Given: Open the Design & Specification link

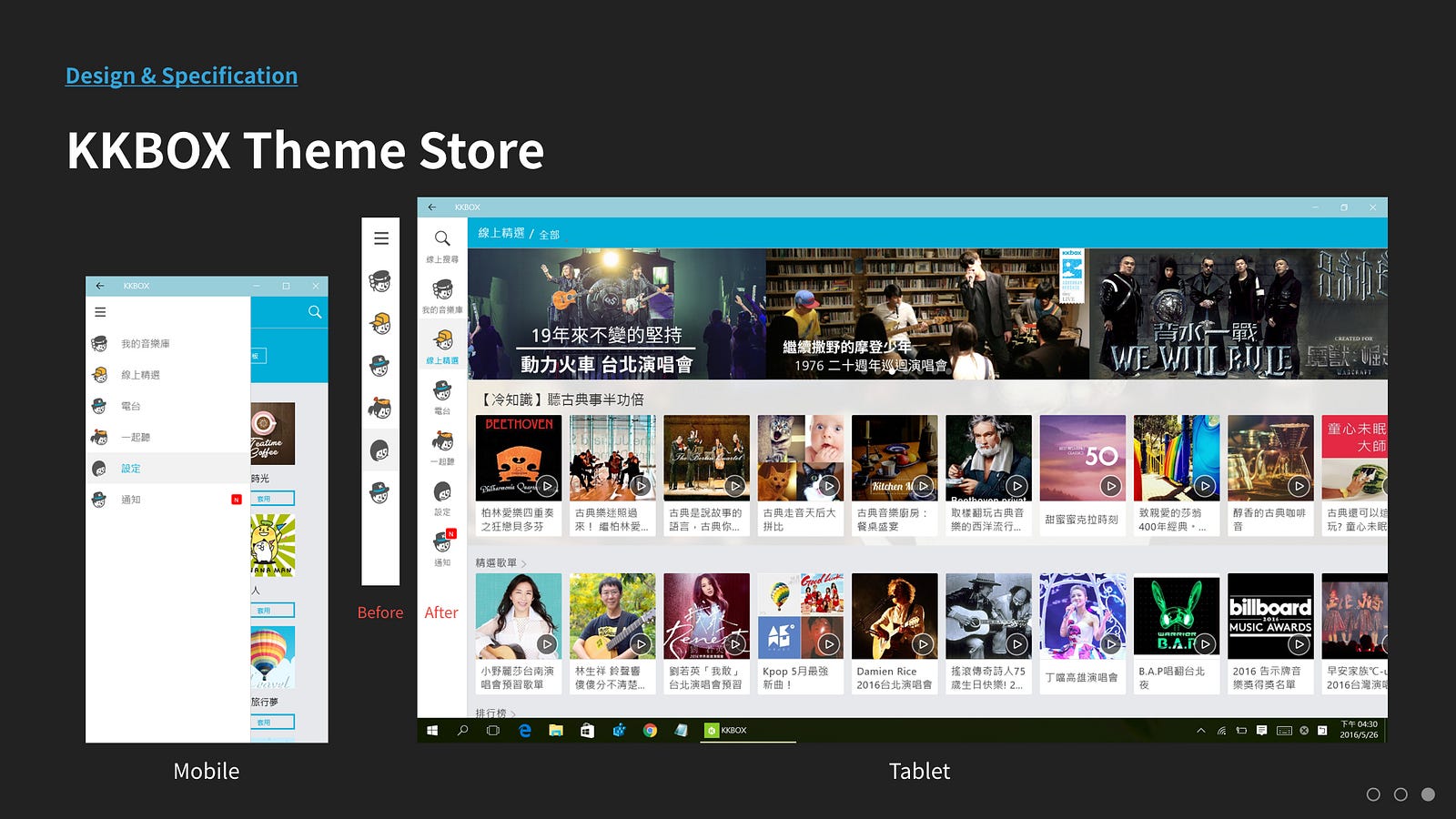Looking at the screenshot, I should 181,76.
